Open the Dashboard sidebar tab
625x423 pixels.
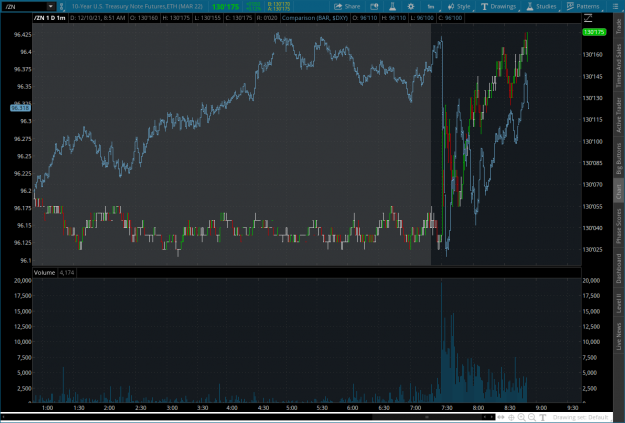coord(619,269)
